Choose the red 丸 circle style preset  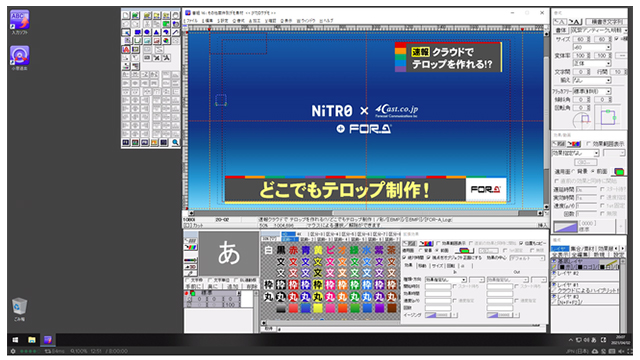pyautogui.click(x=293, y=297)
